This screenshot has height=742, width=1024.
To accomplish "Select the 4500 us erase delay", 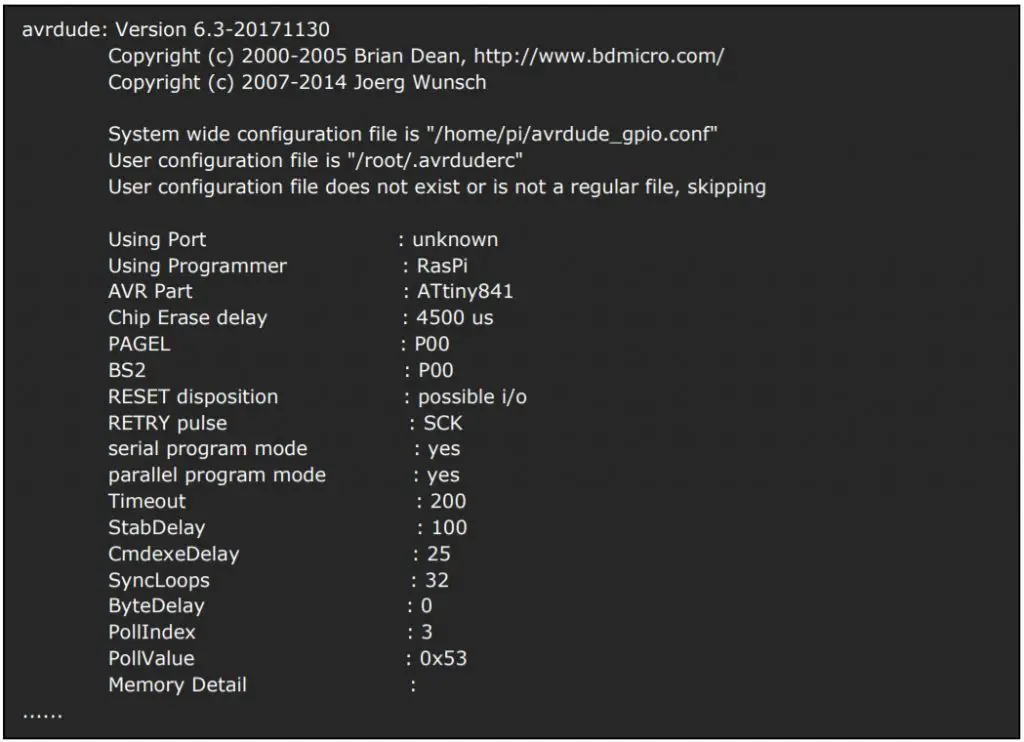I will point(455,318).
